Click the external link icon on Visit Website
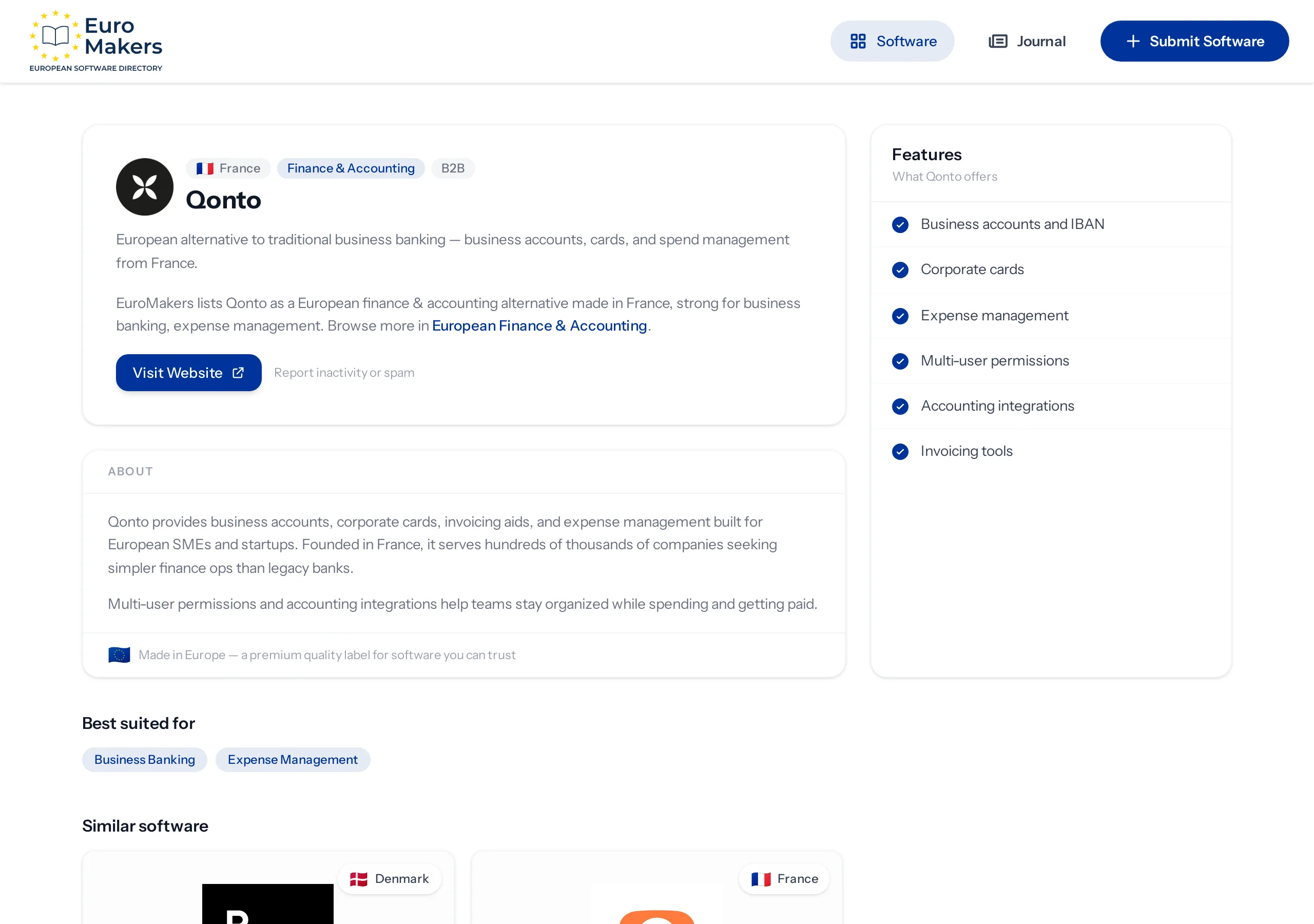The height and width of the screenshot is (924, 1314). point(238,373)
